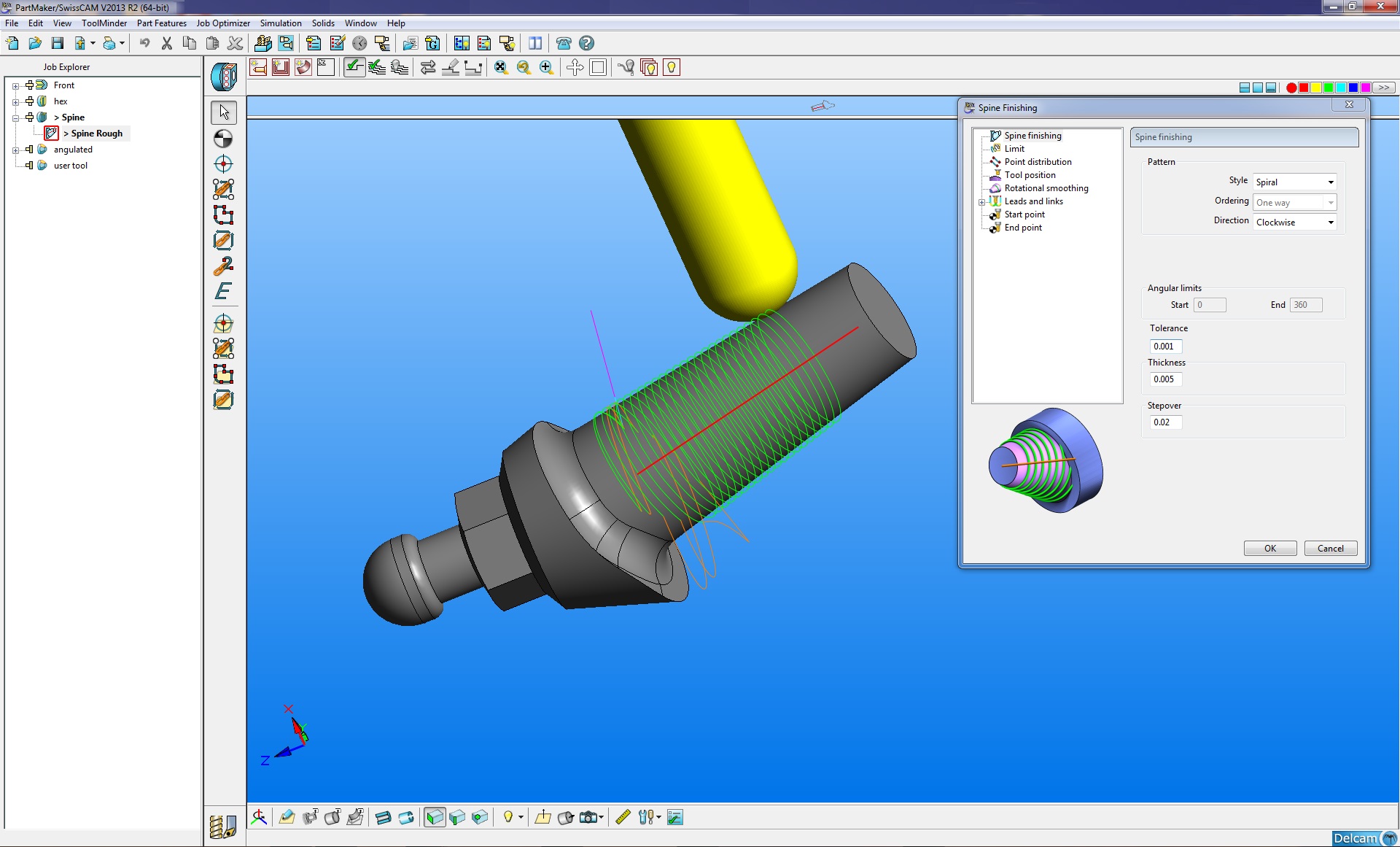This screenshot has height=847, width=1400.
Task: Open the help question mark icon
Action: (586, 44)
